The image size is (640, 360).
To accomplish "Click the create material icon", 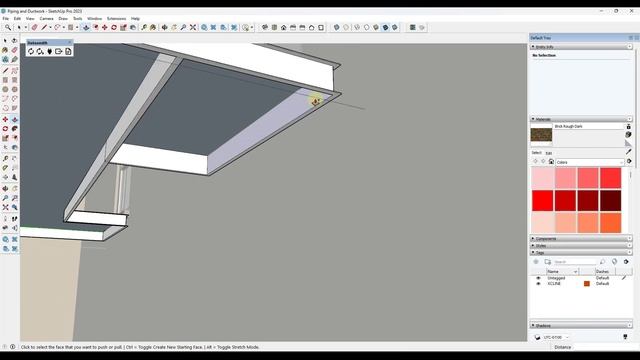I will tap(629, 135).
